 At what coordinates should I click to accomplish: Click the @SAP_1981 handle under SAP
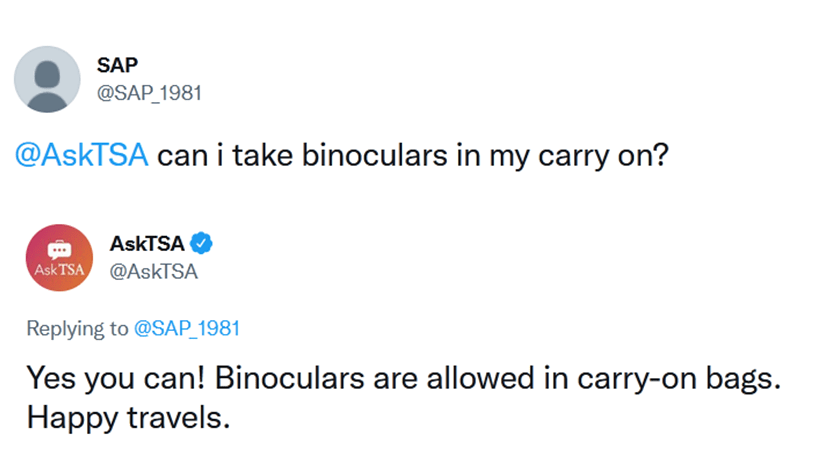pos(149,93)
